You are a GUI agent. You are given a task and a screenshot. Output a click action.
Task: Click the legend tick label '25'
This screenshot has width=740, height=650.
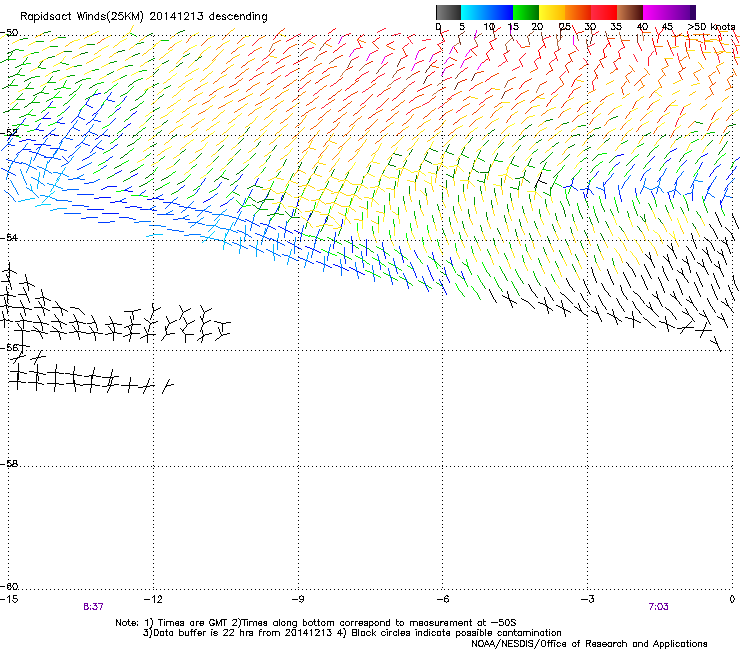coord(564,27)
